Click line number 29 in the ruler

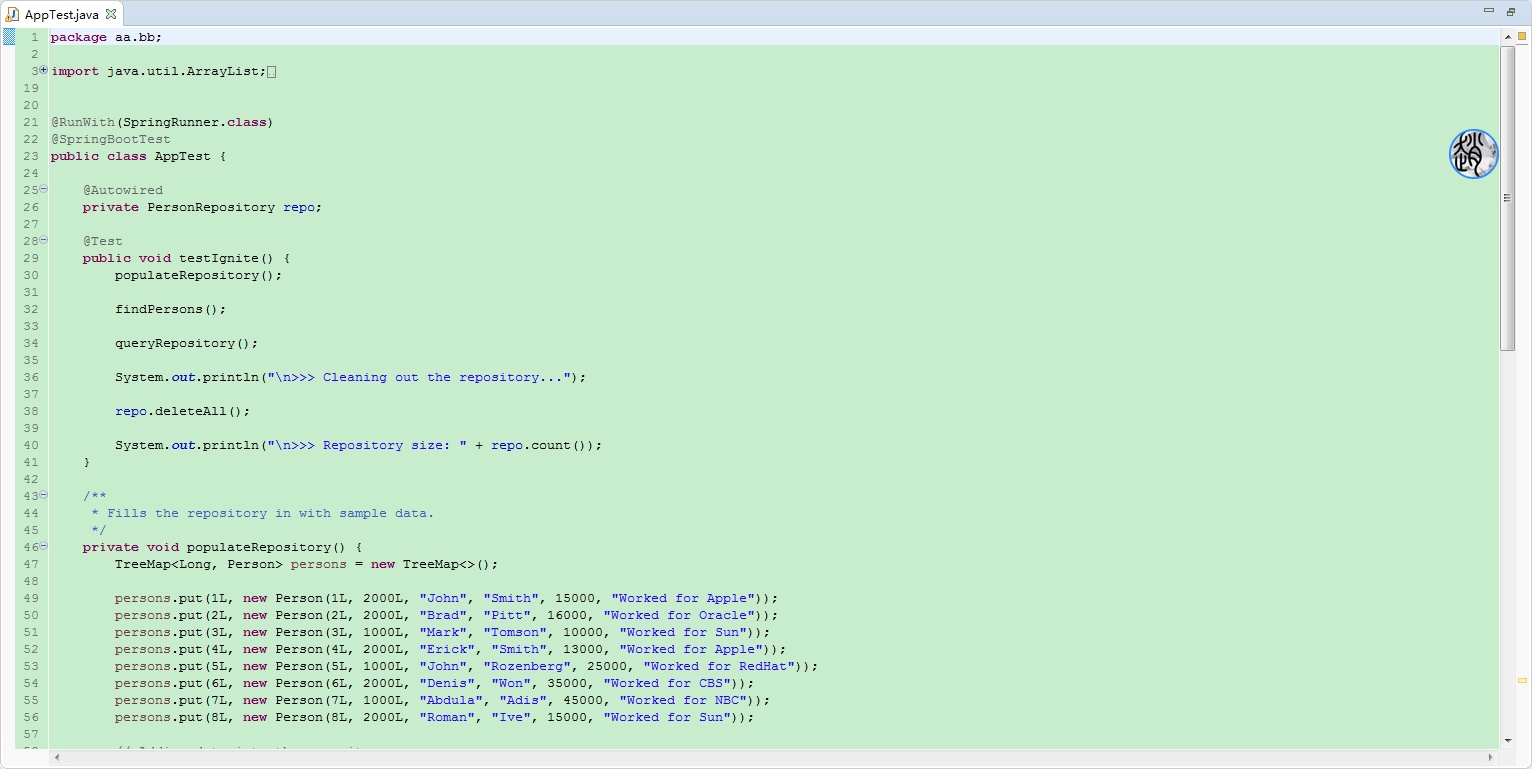click(x=31, y=257)
